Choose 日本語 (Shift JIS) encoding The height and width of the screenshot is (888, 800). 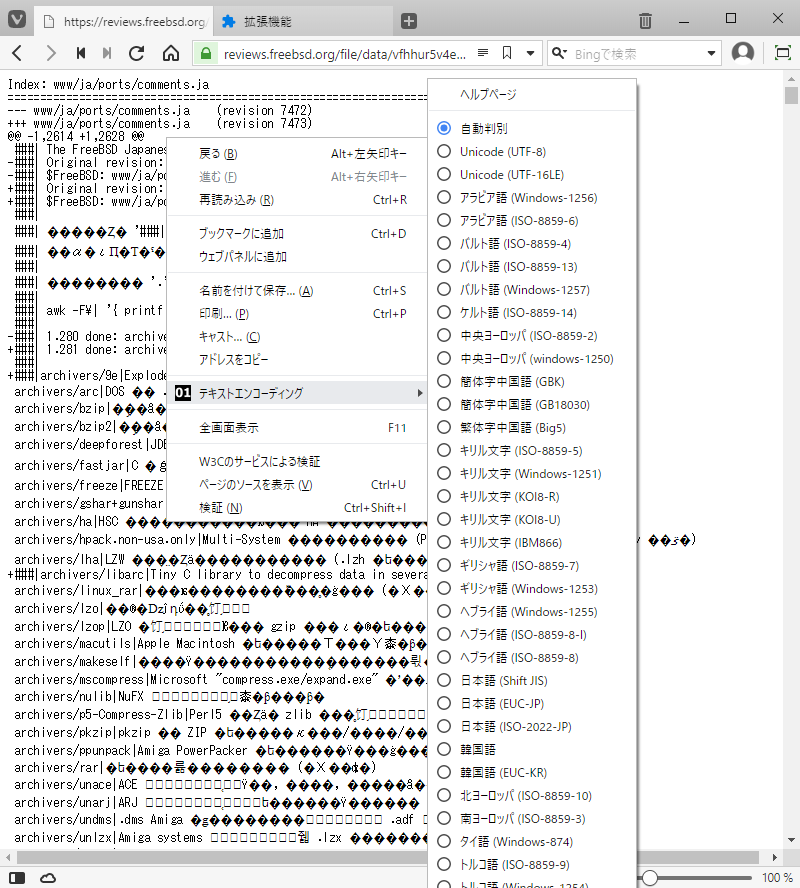[x=532, y=680]
